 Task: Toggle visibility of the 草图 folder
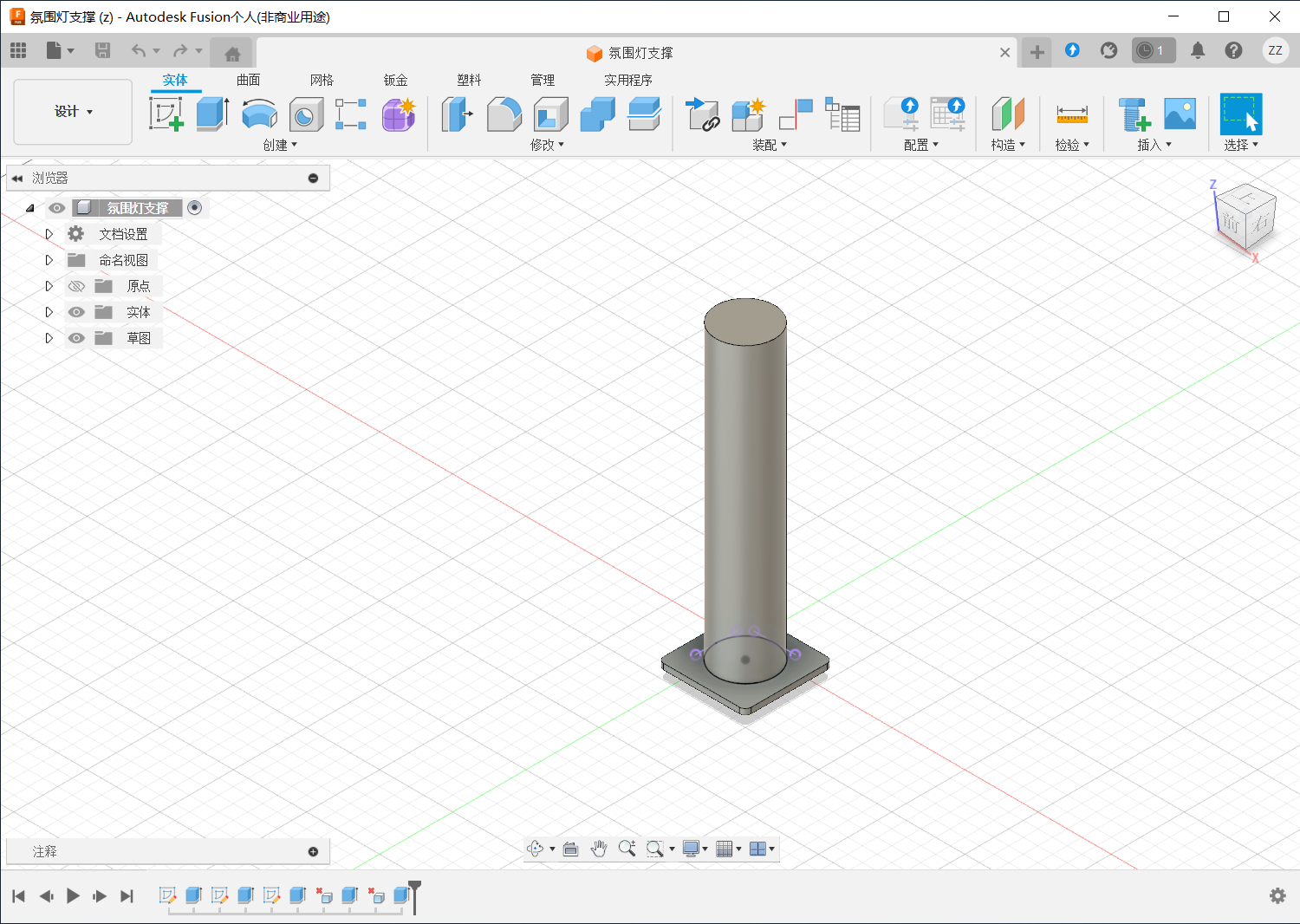point(76,338)
